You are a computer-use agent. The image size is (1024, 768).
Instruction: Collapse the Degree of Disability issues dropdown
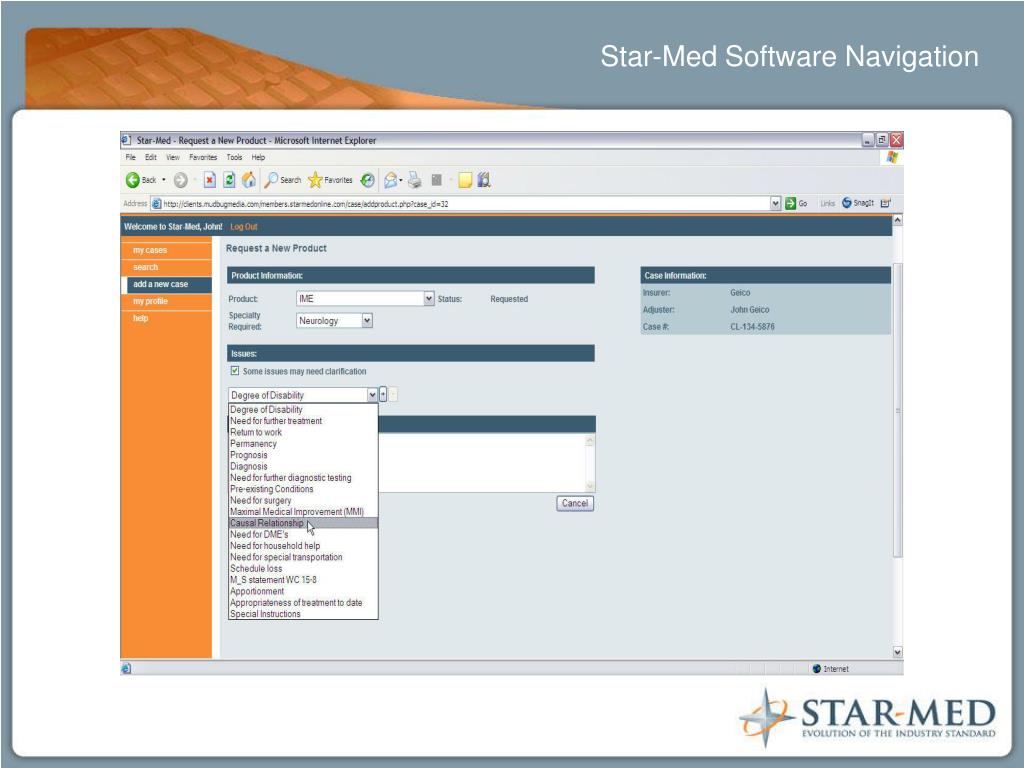pyautogui.click(x=372, y=395)
